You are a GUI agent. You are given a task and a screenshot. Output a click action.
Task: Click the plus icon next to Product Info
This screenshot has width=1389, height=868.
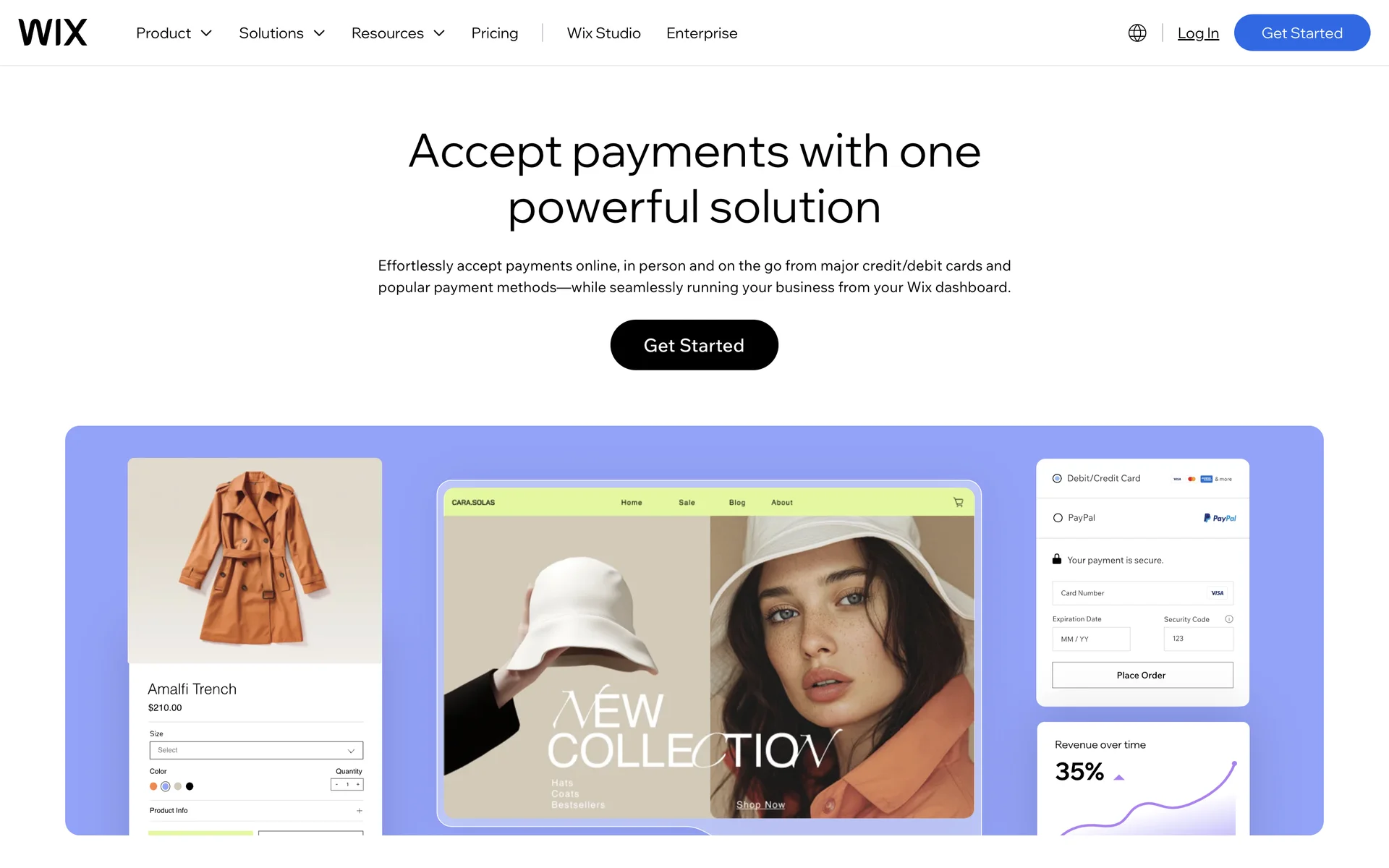tap(360, 811)
